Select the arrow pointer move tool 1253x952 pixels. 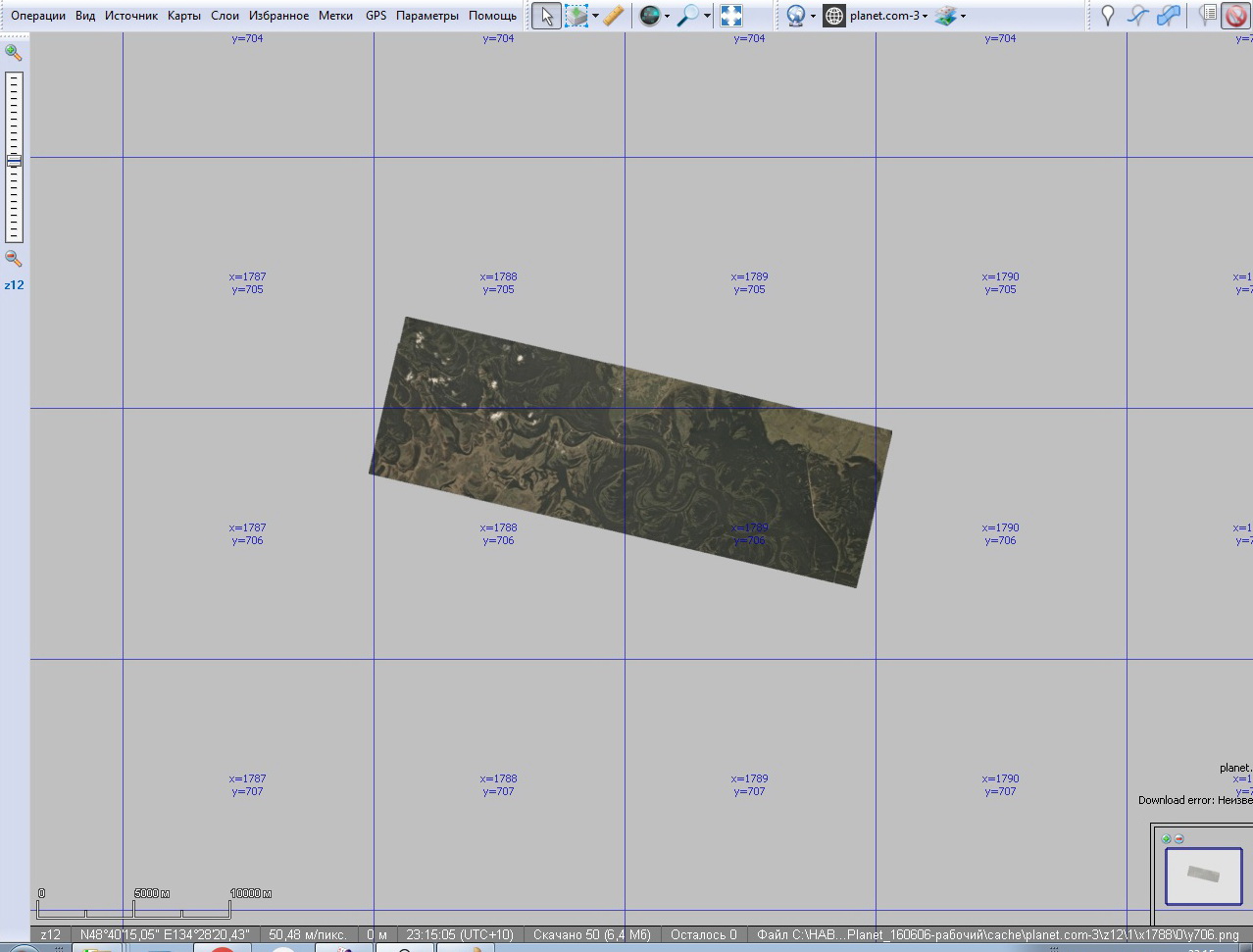coord(547,16)
